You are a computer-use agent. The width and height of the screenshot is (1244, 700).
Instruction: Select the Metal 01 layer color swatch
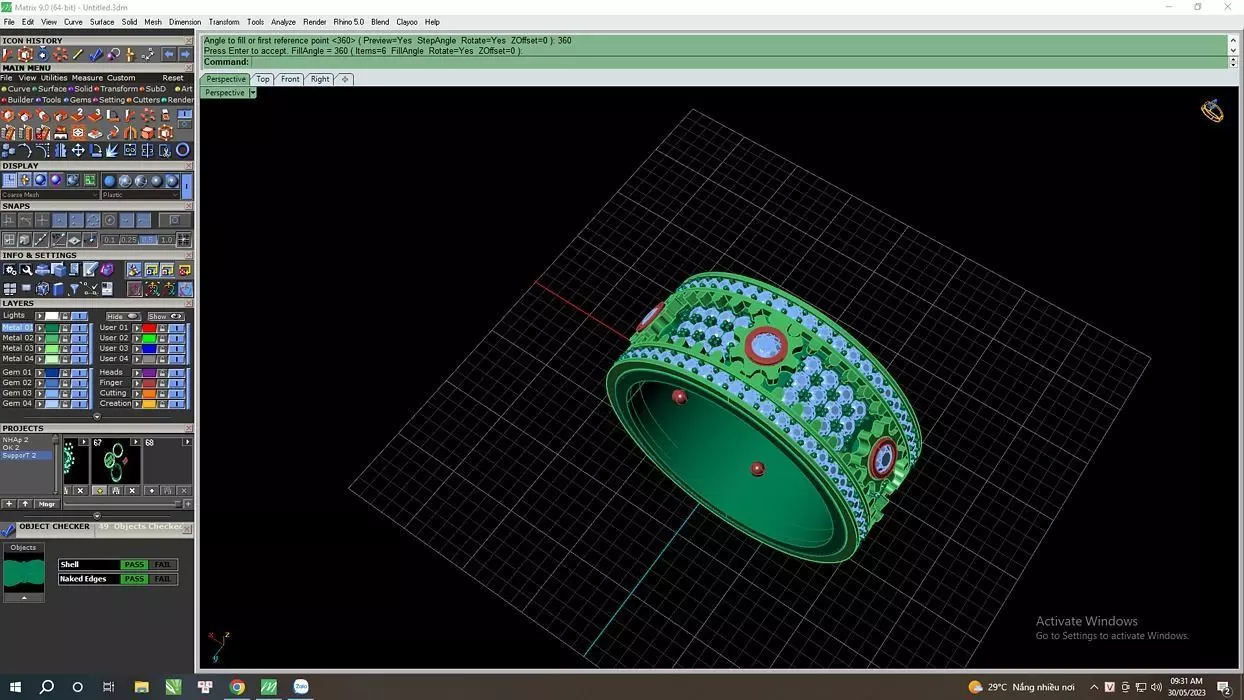(52, 328)
